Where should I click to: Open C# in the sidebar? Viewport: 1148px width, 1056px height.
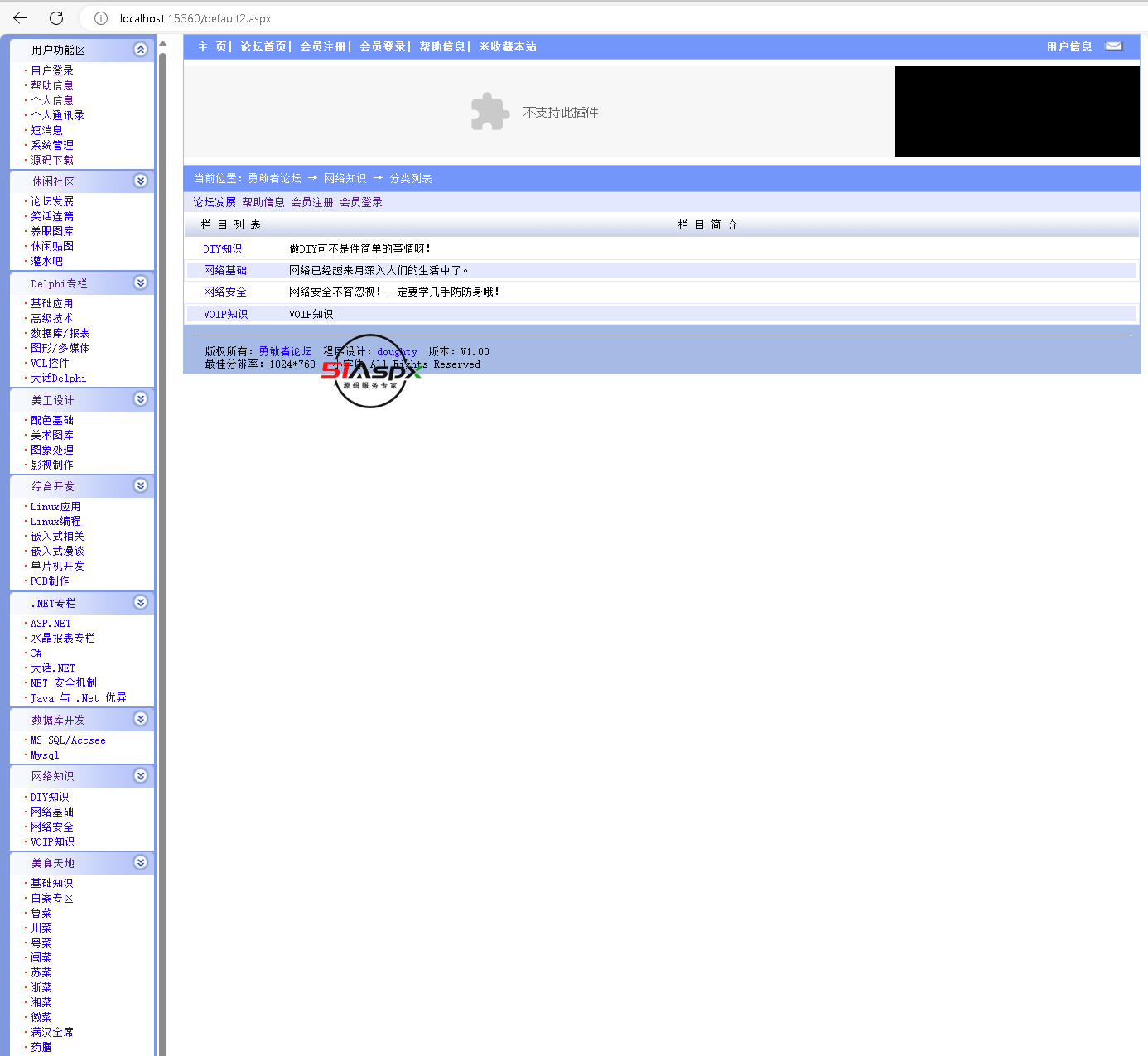[36, 653]
